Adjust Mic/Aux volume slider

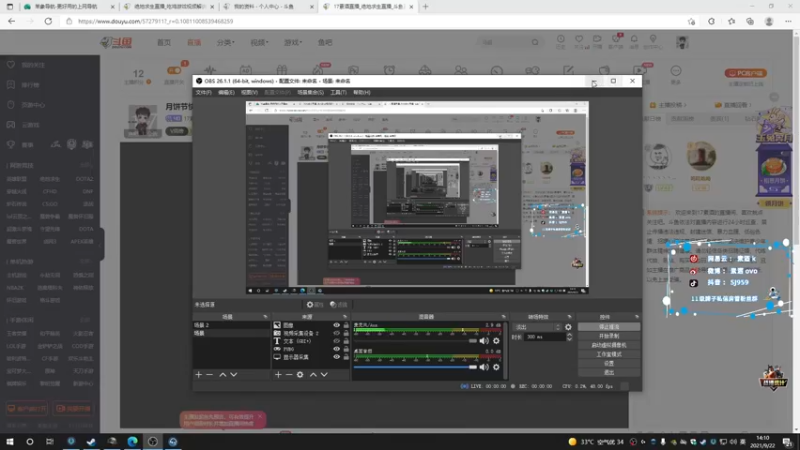[x=416, y=341]
